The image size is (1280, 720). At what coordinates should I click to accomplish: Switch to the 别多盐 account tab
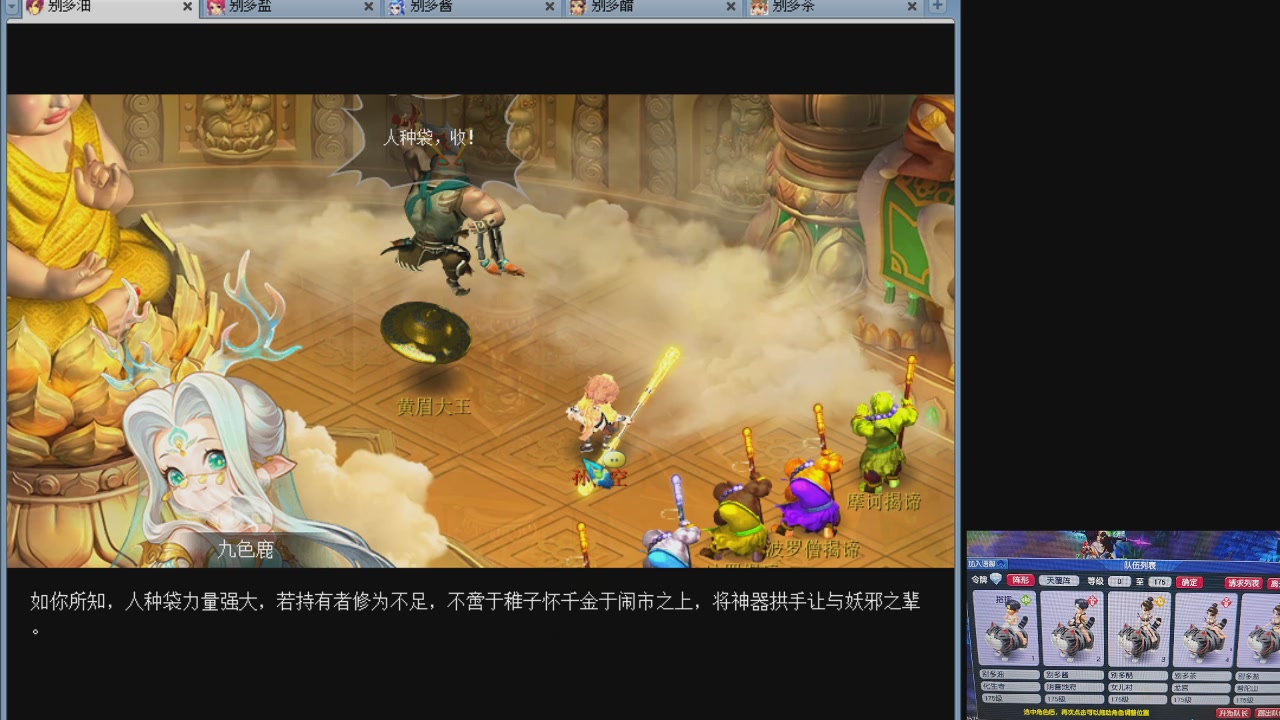pos(291,7)
